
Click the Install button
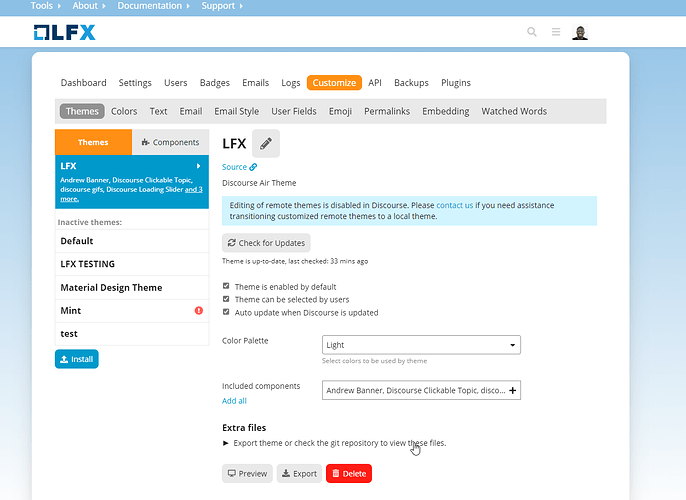click(77, 359)
